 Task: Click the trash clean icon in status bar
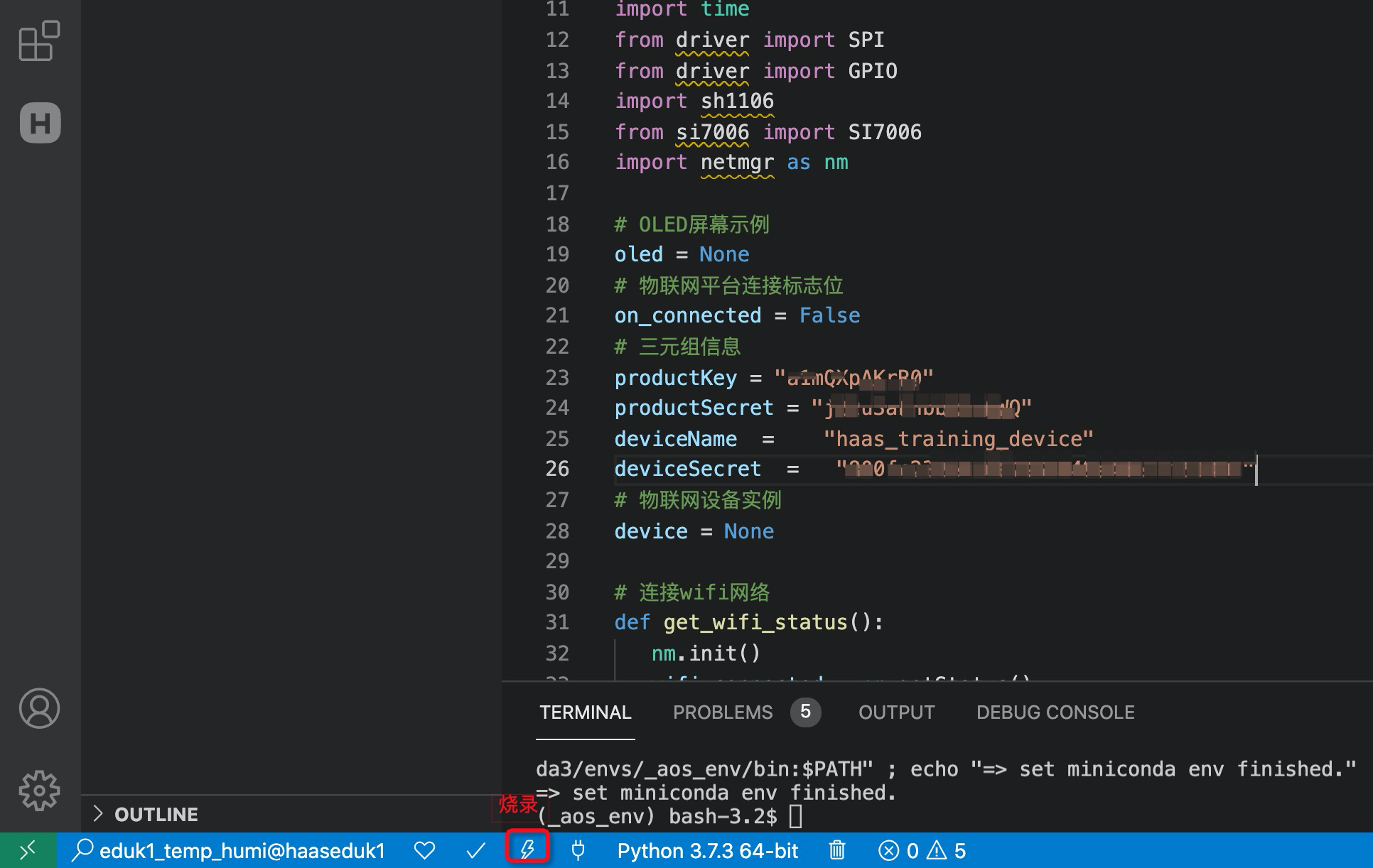(x=837, y=850)
